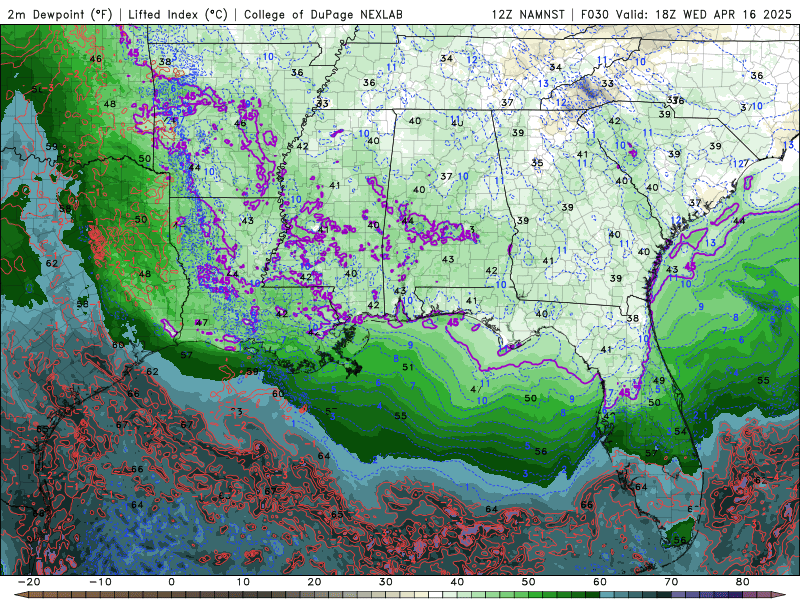Click the 0 label on the color scale

pos(171,582)
